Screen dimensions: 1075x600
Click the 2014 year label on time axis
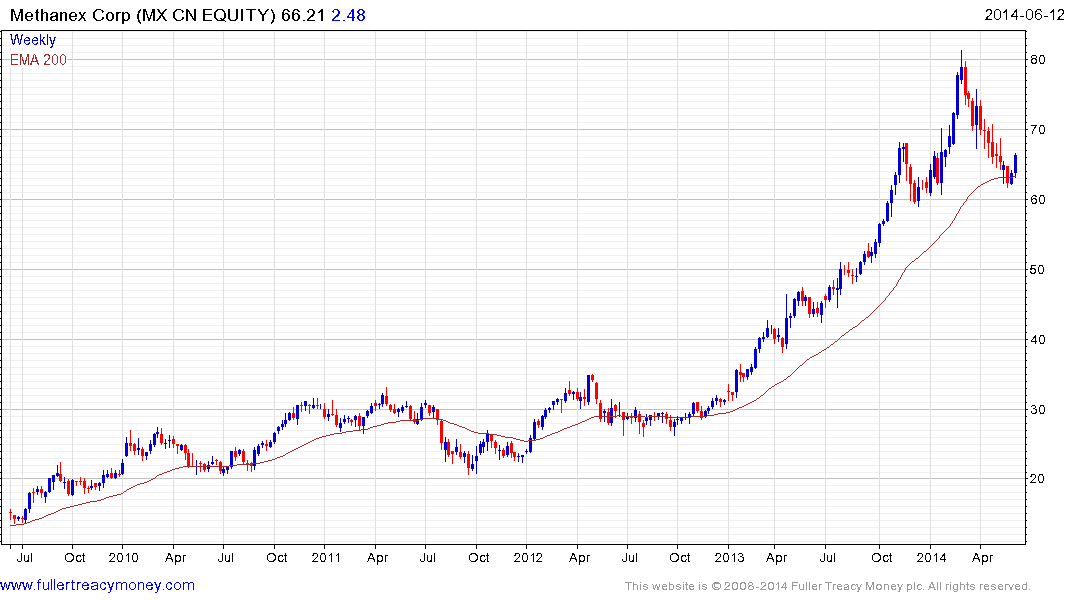(931, 557)
